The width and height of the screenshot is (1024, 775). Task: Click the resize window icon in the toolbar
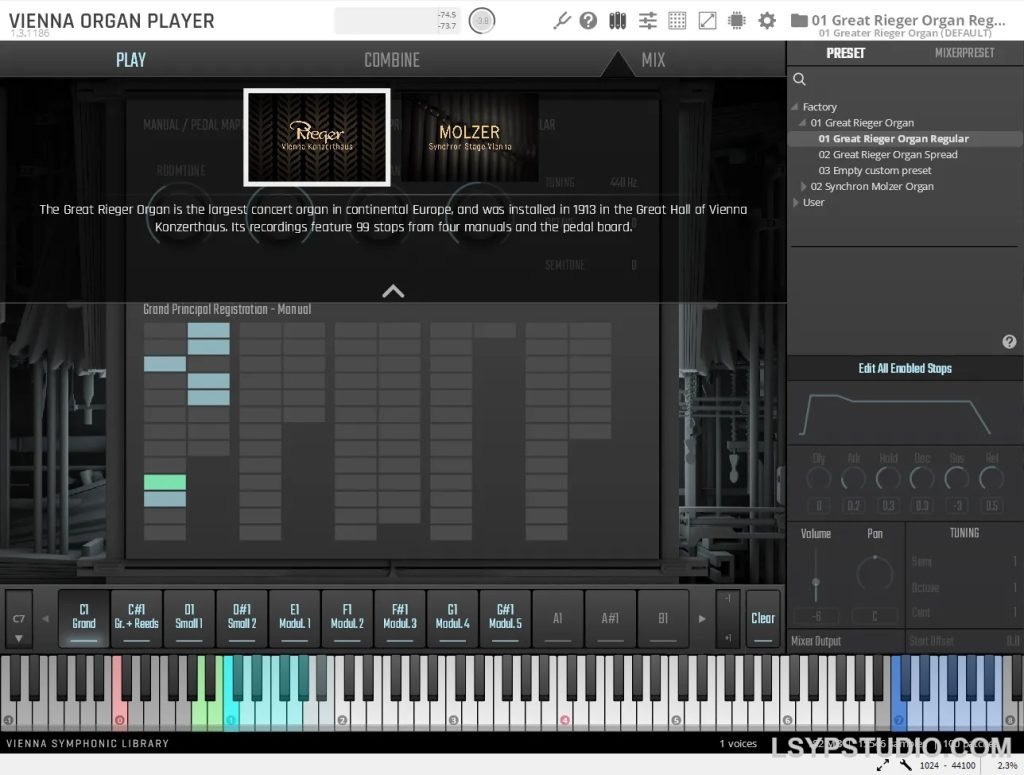(x=707, y=20)
